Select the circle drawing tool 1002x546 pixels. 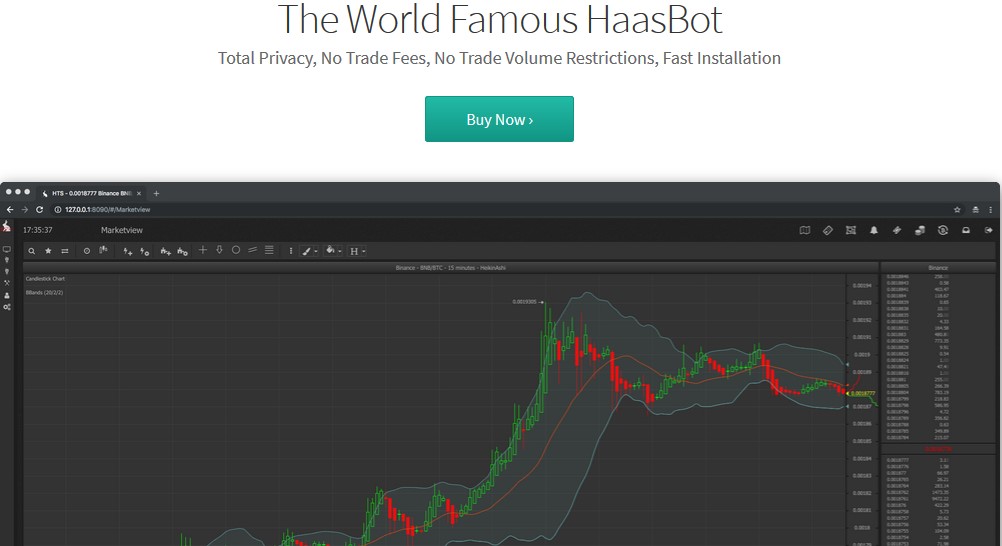pyautogui.click(x=236, y=250)
